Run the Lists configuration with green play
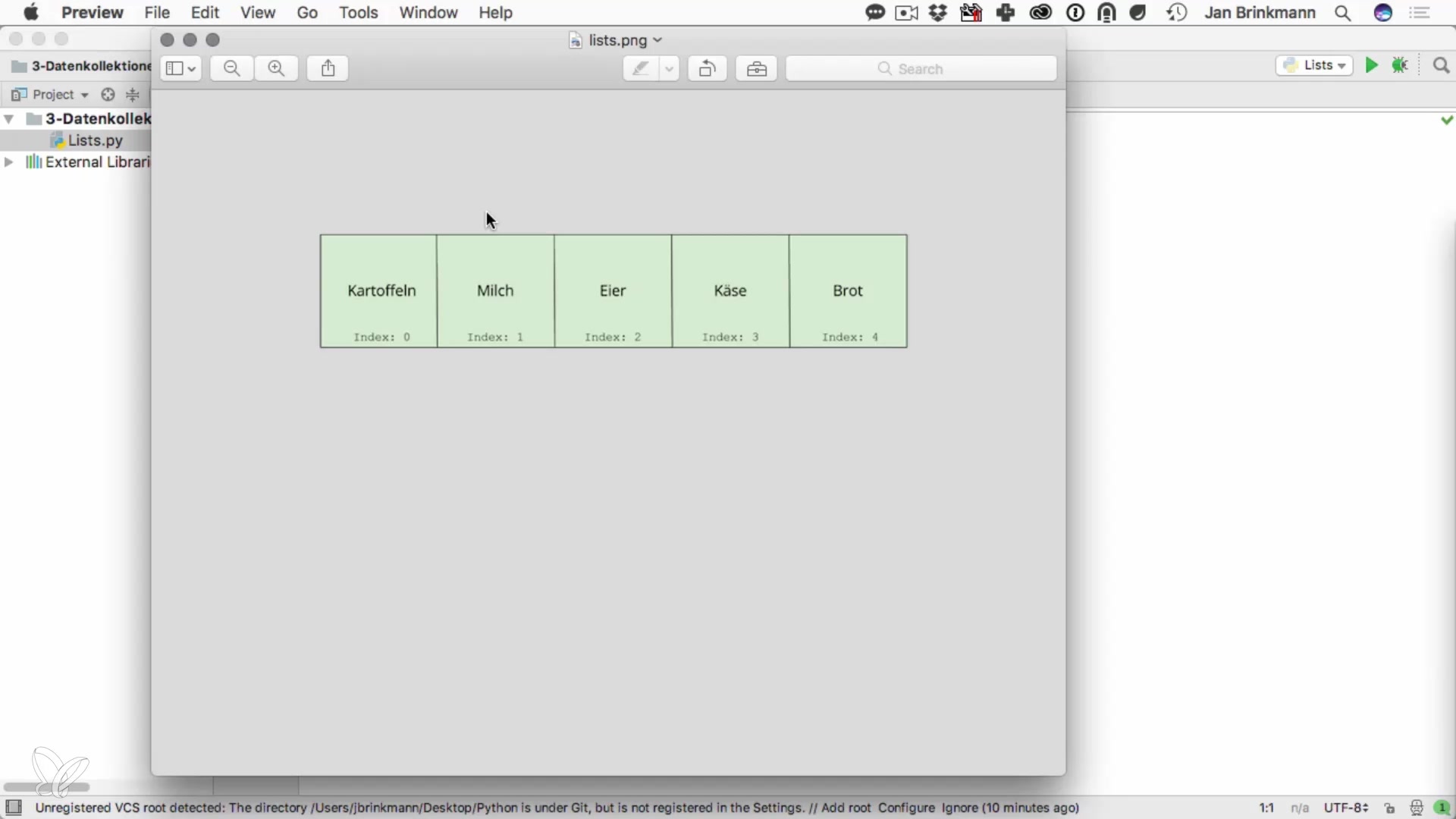 (x=1371, y=65)
